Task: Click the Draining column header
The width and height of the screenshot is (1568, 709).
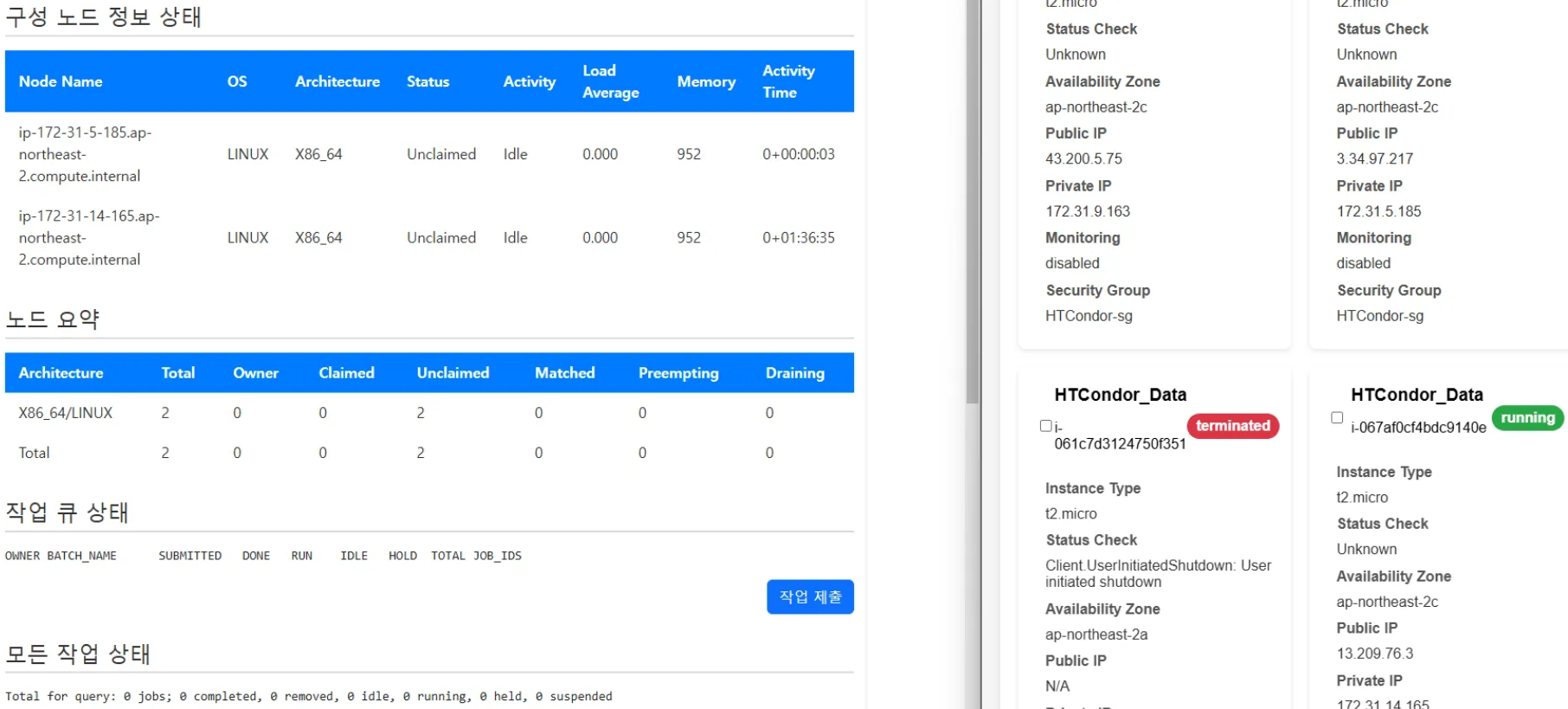Action: 794,373
